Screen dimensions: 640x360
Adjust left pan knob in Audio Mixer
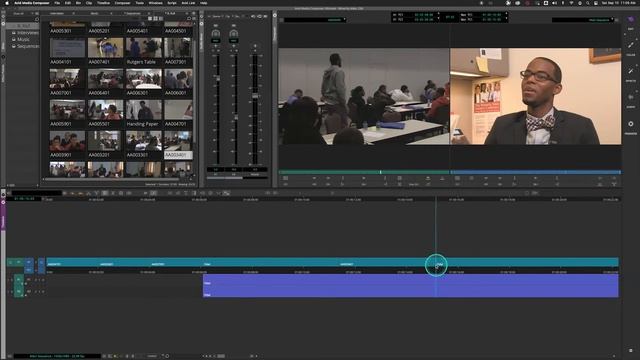[x=216, y=33]
